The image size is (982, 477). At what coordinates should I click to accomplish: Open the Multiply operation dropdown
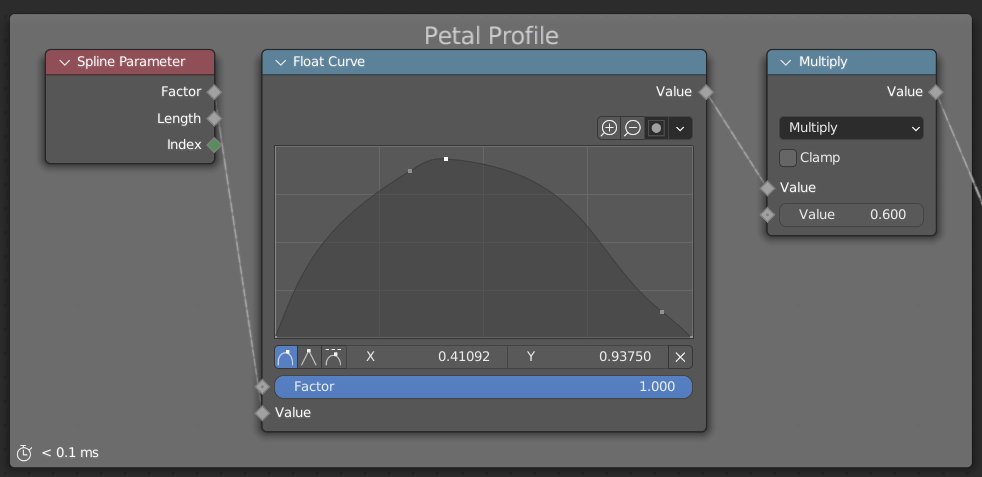pos(851,128)
